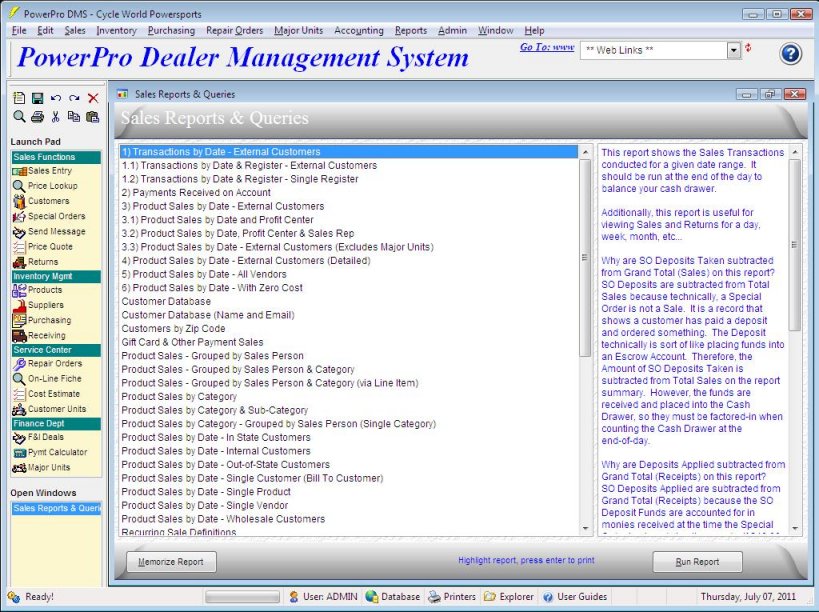Click the Save floppy disk toolbar icon
Image resolution: width=819 pixels, height=612 pixels.
tap(37, 98)
